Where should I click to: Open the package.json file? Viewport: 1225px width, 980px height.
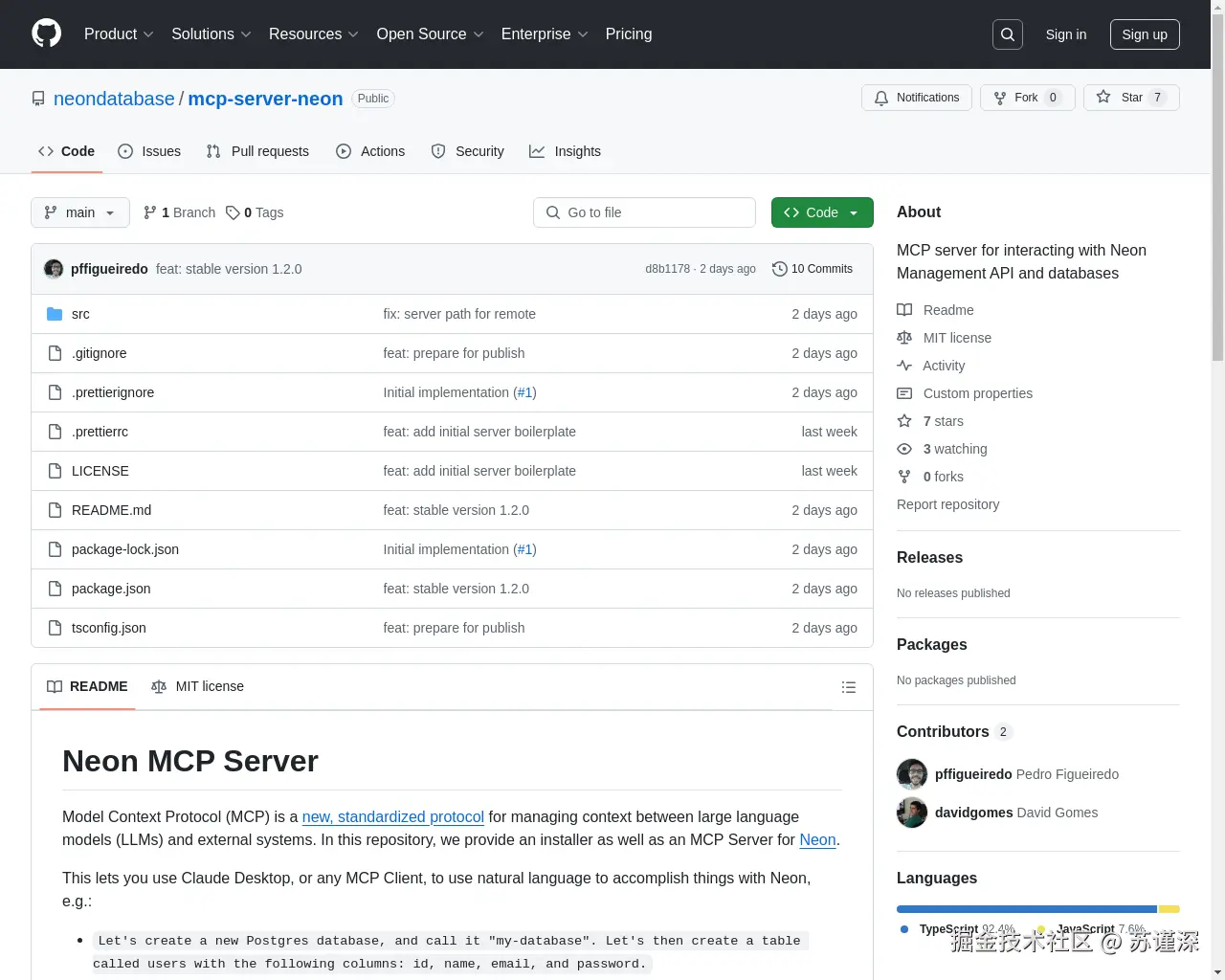click(x=111, y=589)
